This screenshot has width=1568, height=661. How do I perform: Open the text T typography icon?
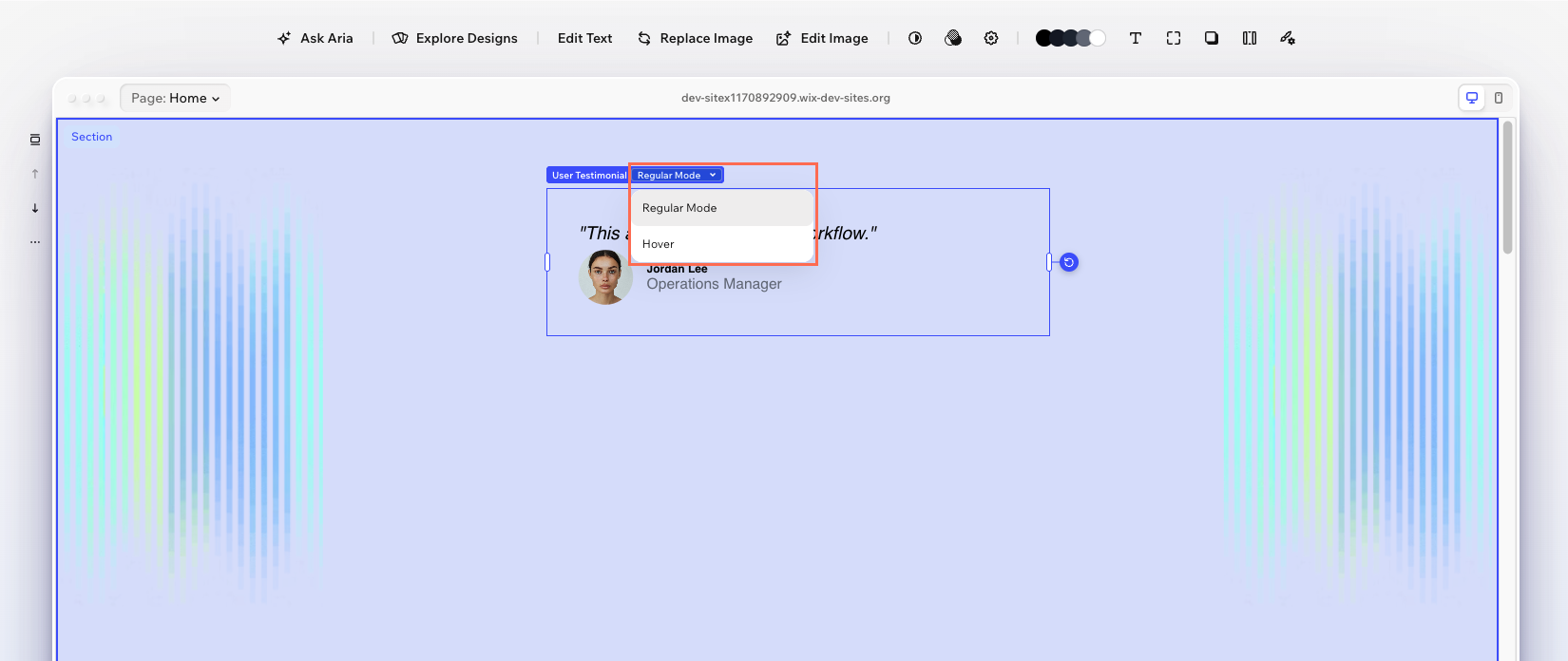[x=1136, y=38]
